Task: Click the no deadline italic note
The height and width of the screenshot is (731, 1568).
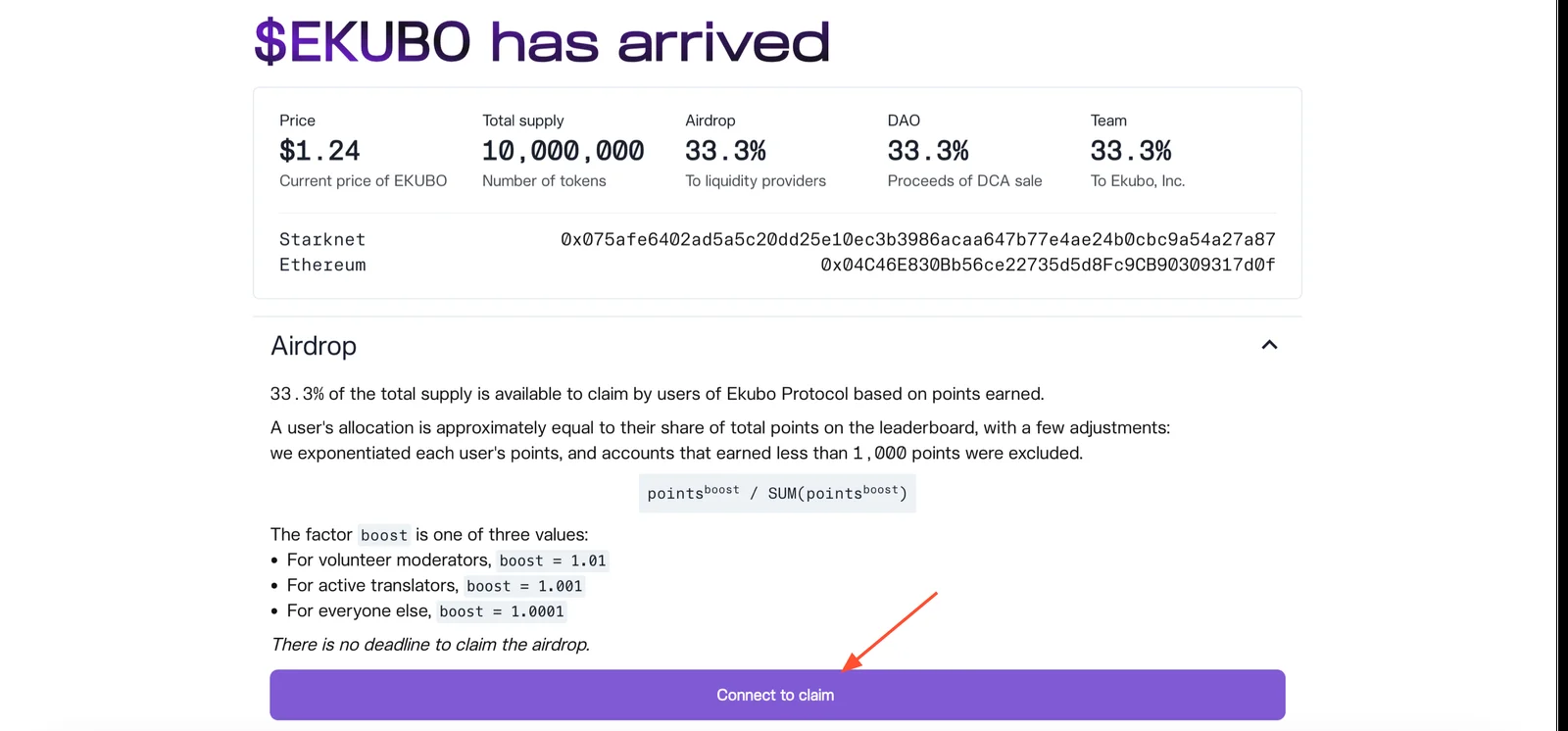Action: click(430, 644)
